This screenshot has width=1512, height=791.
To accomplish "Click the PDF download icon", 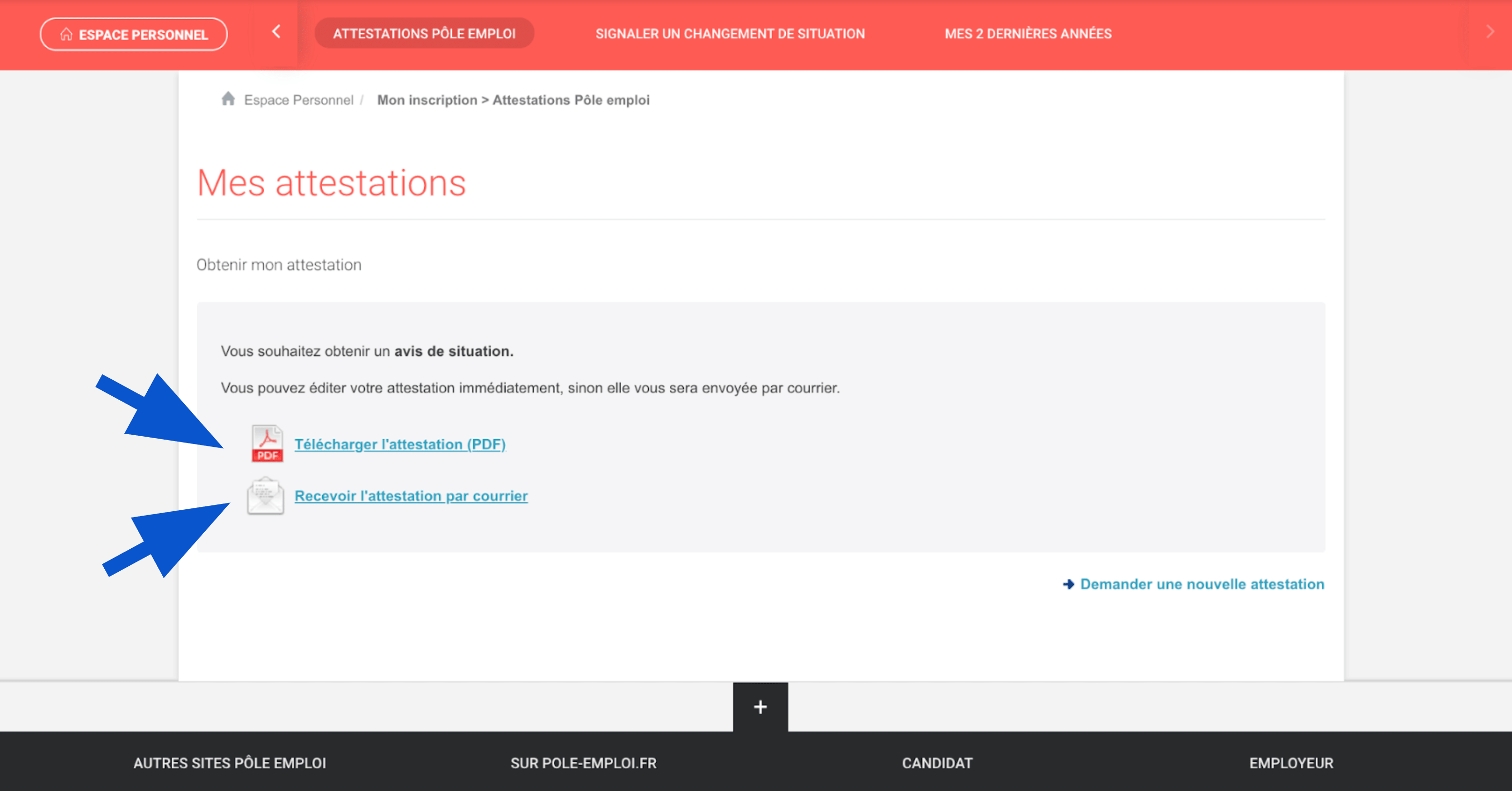I will click(265, 443).
